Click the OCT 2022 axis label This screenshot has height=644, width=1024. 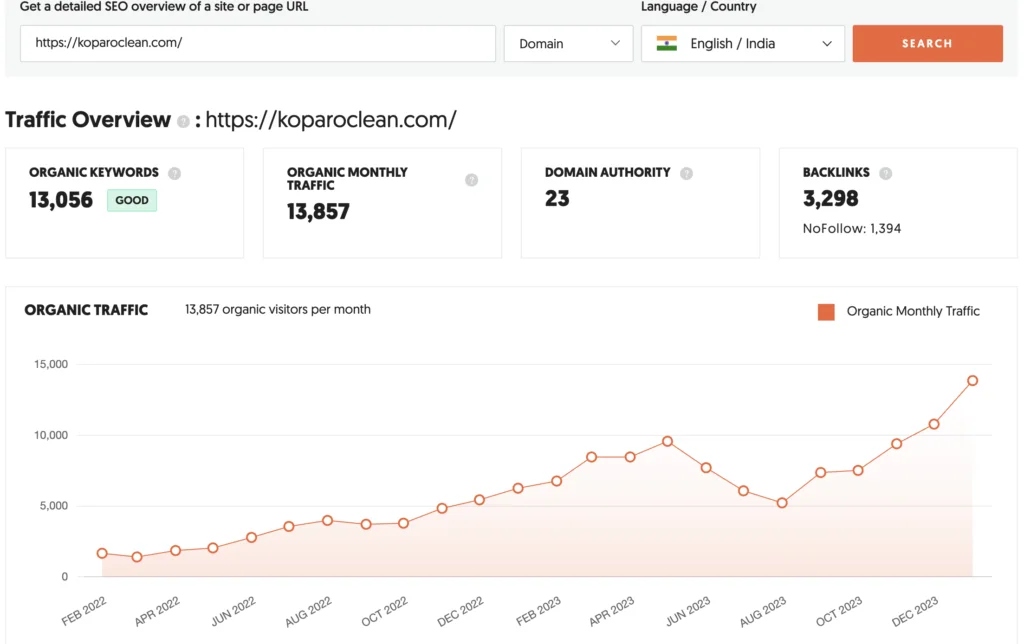coord(384,611)
